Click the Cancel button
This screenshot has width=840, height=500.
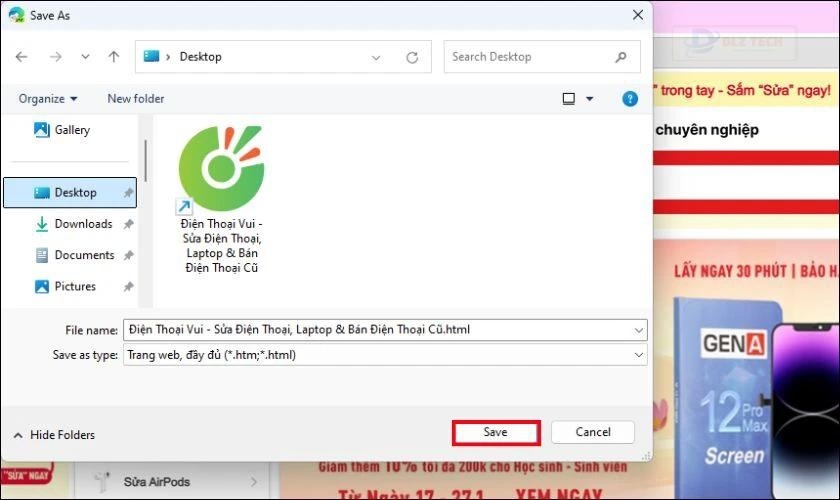click(x=593, y=432)
